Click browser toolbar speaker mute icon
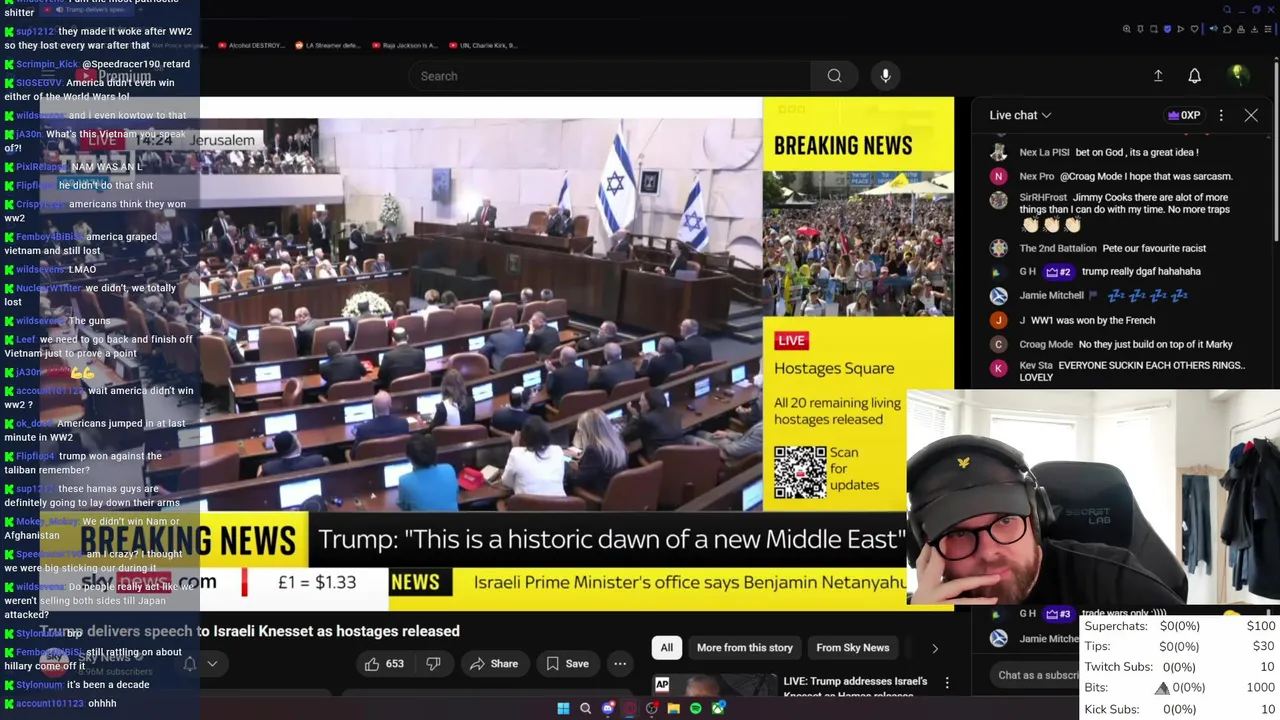1280x720 pixels. click(x=1213, y=29)
